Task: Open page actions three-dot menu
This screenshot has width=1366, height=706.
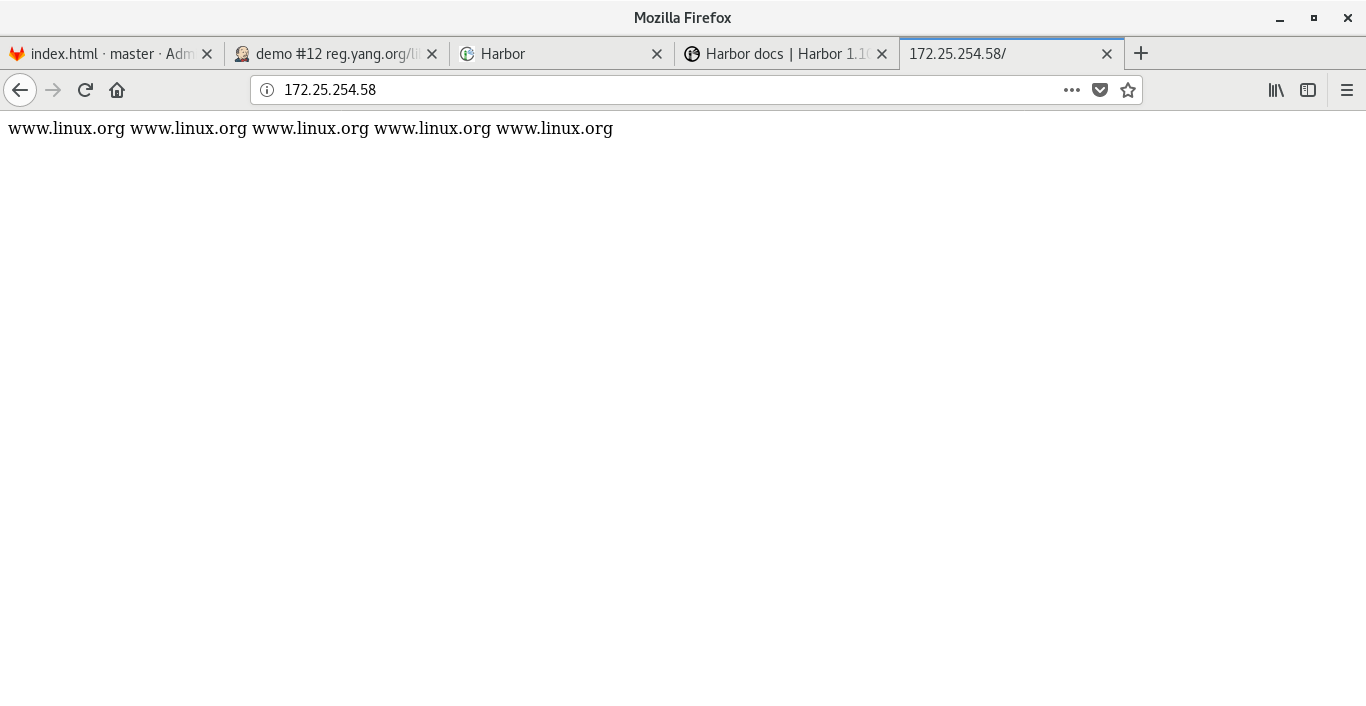Action: click(1072, 90)
